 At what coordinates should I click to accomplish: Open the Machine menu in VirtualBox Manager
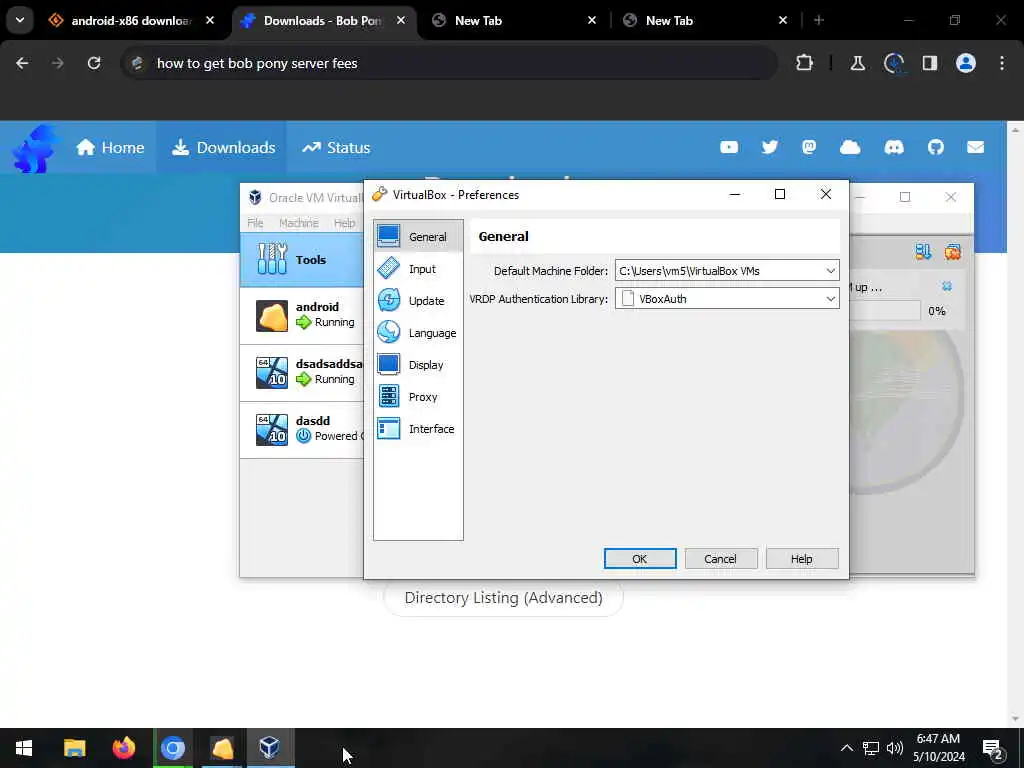pyautogui.click(x=298, y=223)
